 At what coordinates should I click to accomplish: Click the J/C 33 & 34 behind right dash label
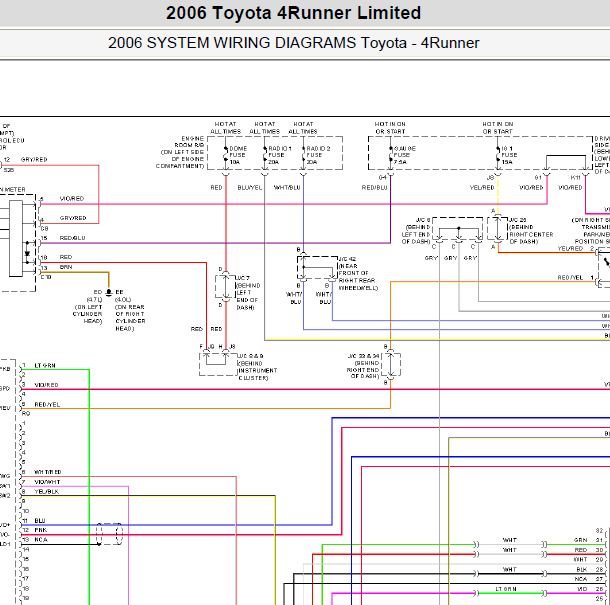coord(363,366)
